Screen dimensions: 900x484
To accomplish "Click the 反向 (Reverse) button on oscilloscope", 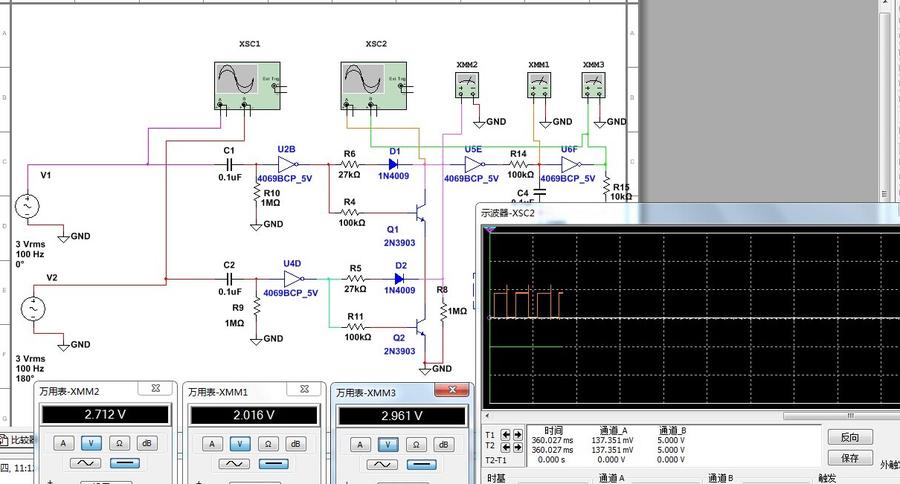I will [x=850, y=437].
